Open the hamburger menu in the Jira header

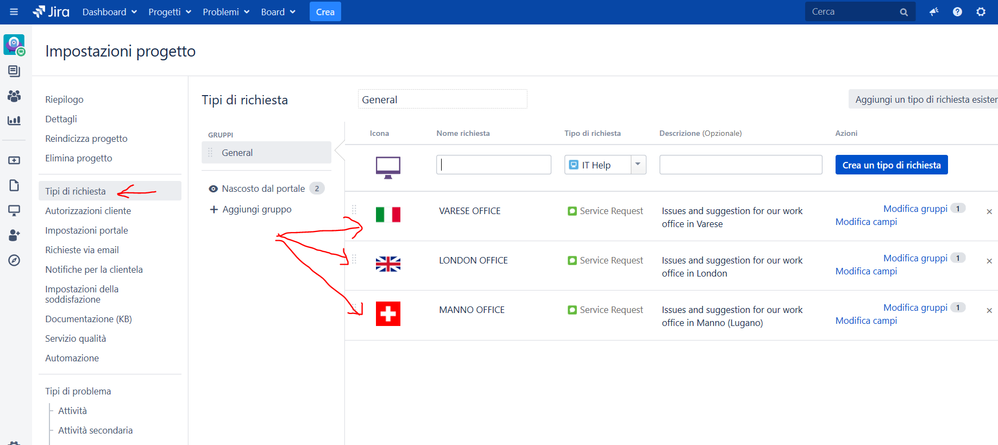(x=14, y=11)
